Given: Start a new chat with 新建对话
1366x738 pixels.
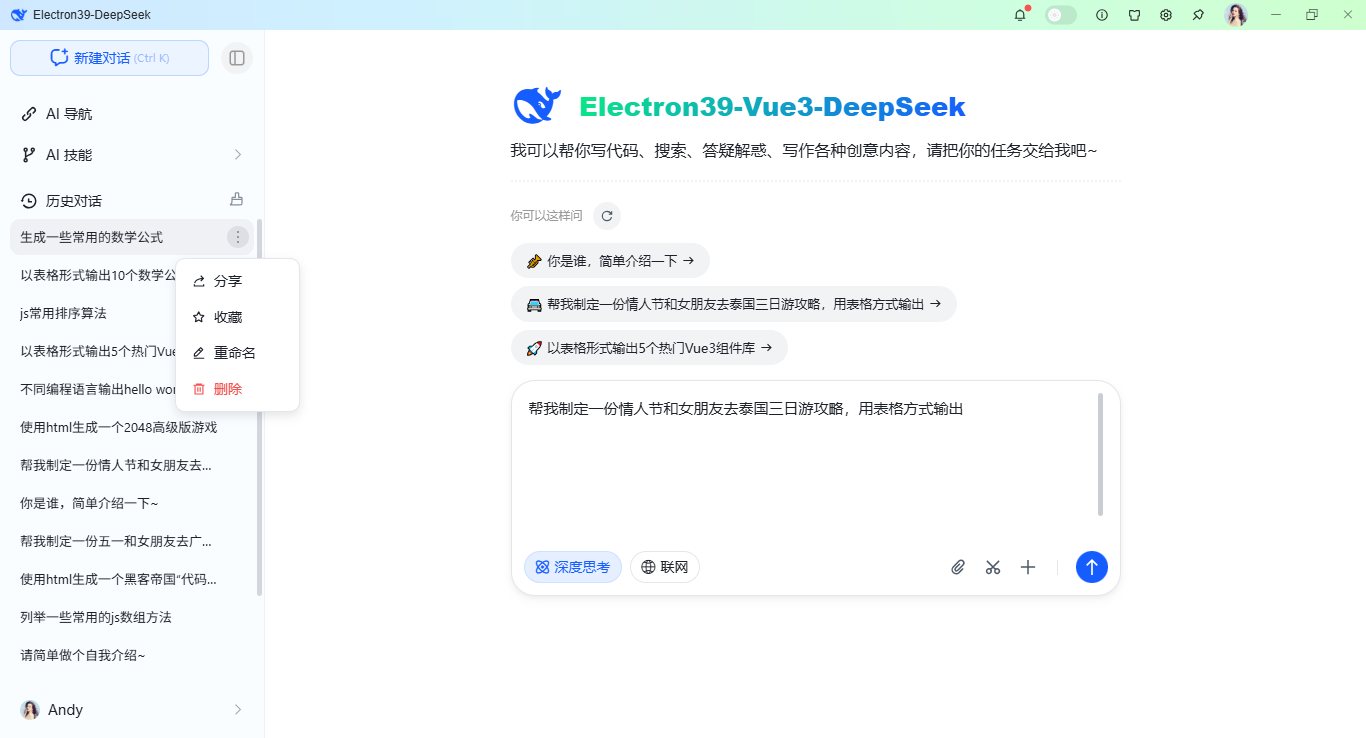Looking at the screenshot, I should click(x=109, y=58).
